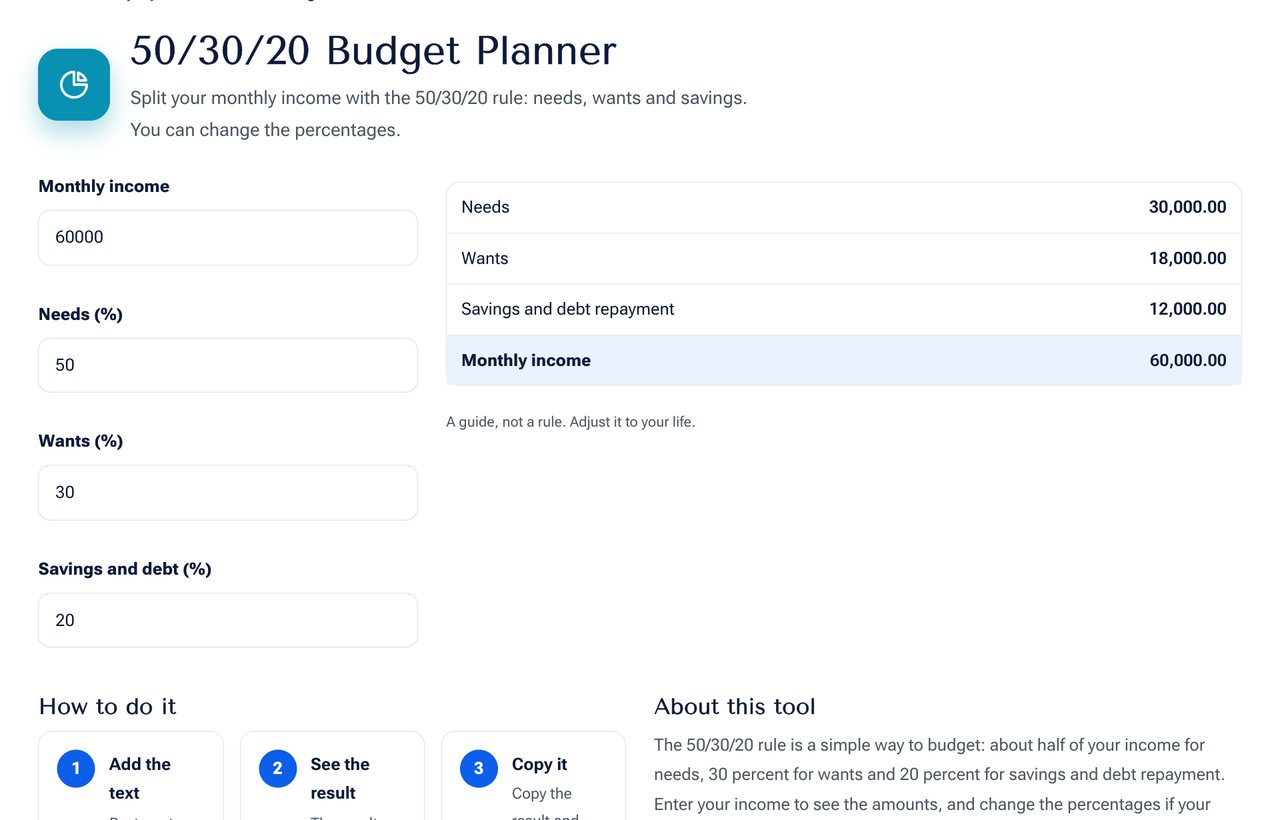This screenshot has height=820, width=1280.
Task: Focus the Monthly income input field
Action: pyautogui.click(x=228, y=238)
